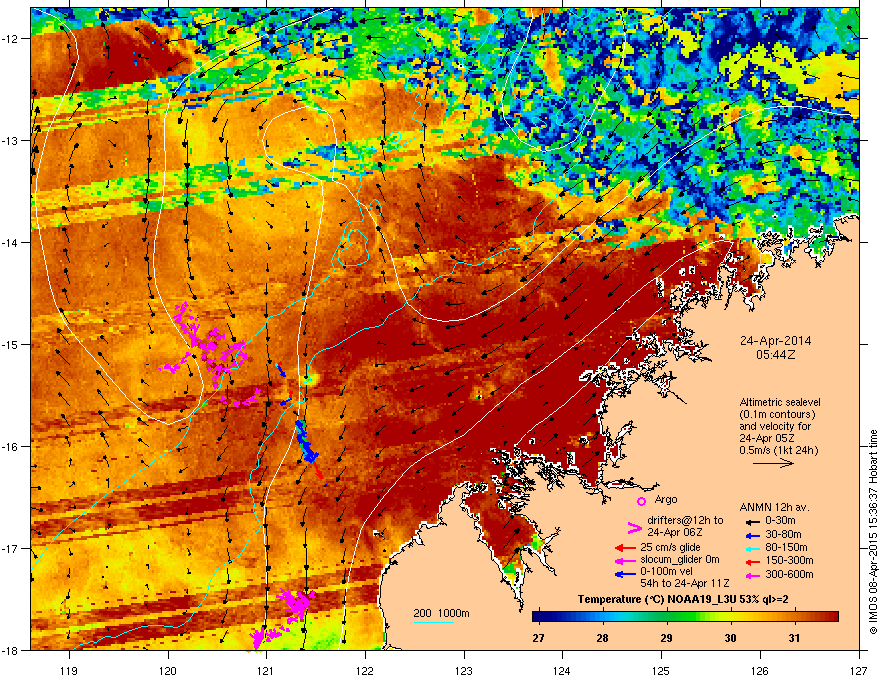The width and height of the screenshot is (880, 680).
Task: Click the red glider arrow on the map
Action: point(318,470)
